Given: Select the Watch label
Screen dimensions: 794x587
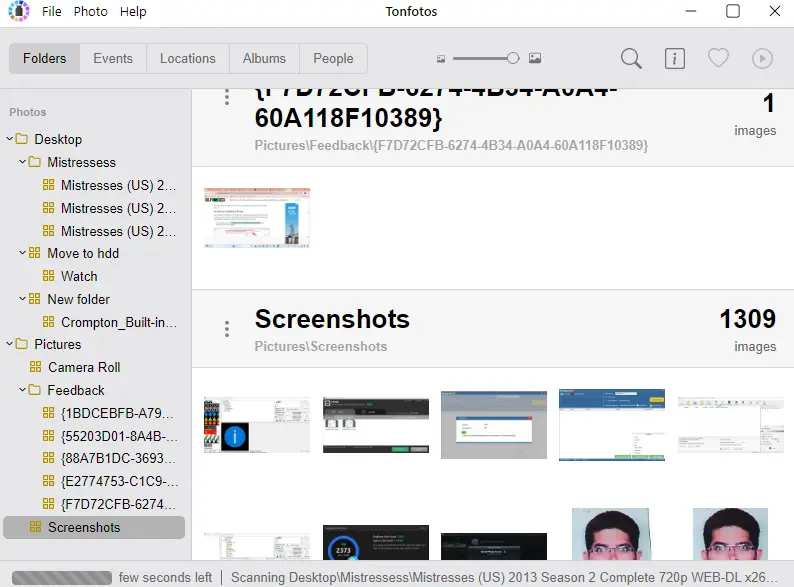Looking at the screenshot, I should point(79,276).
